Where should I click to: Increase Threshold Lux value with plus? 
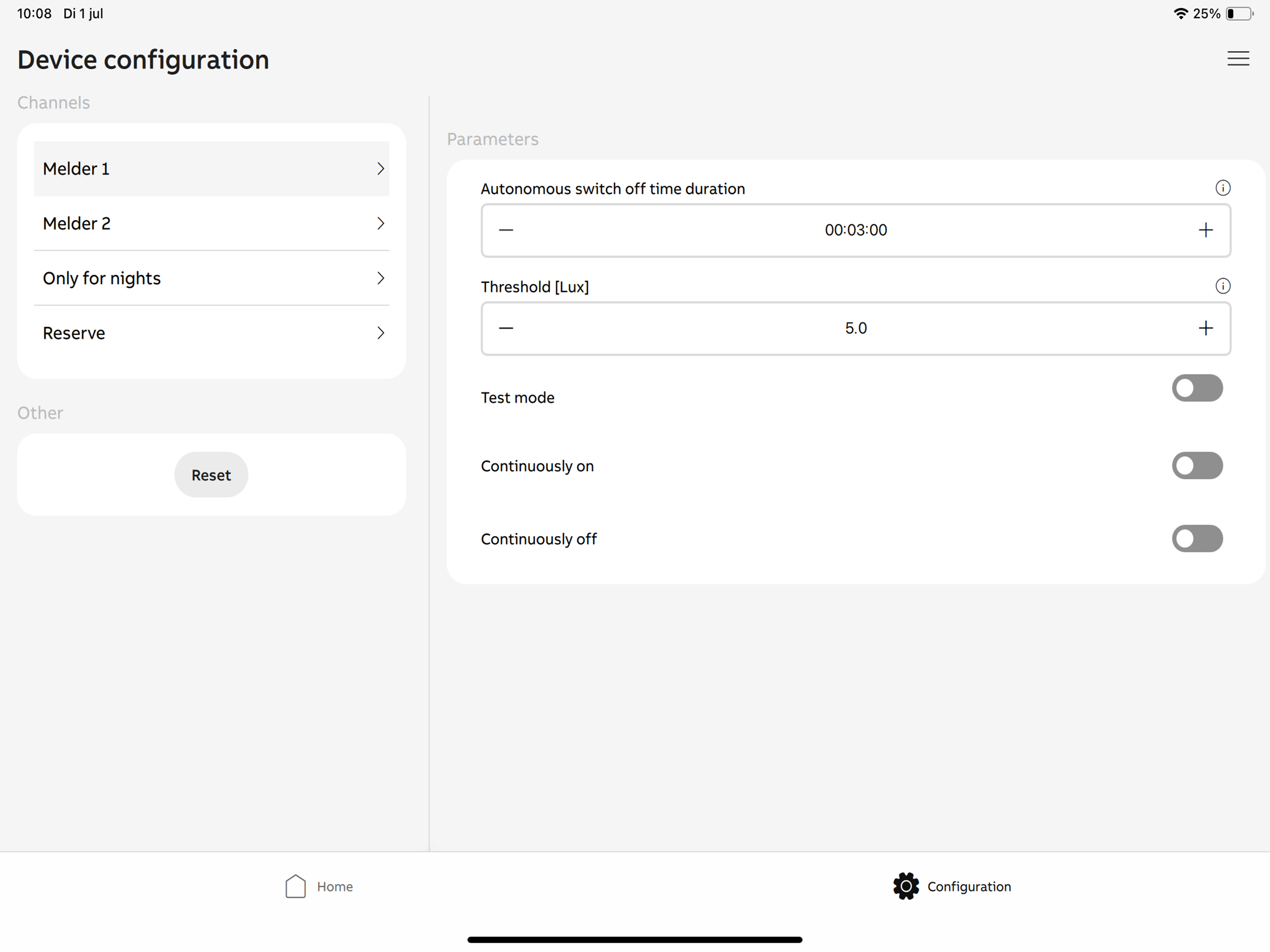pyautogui.click(x=1205, y=329)
